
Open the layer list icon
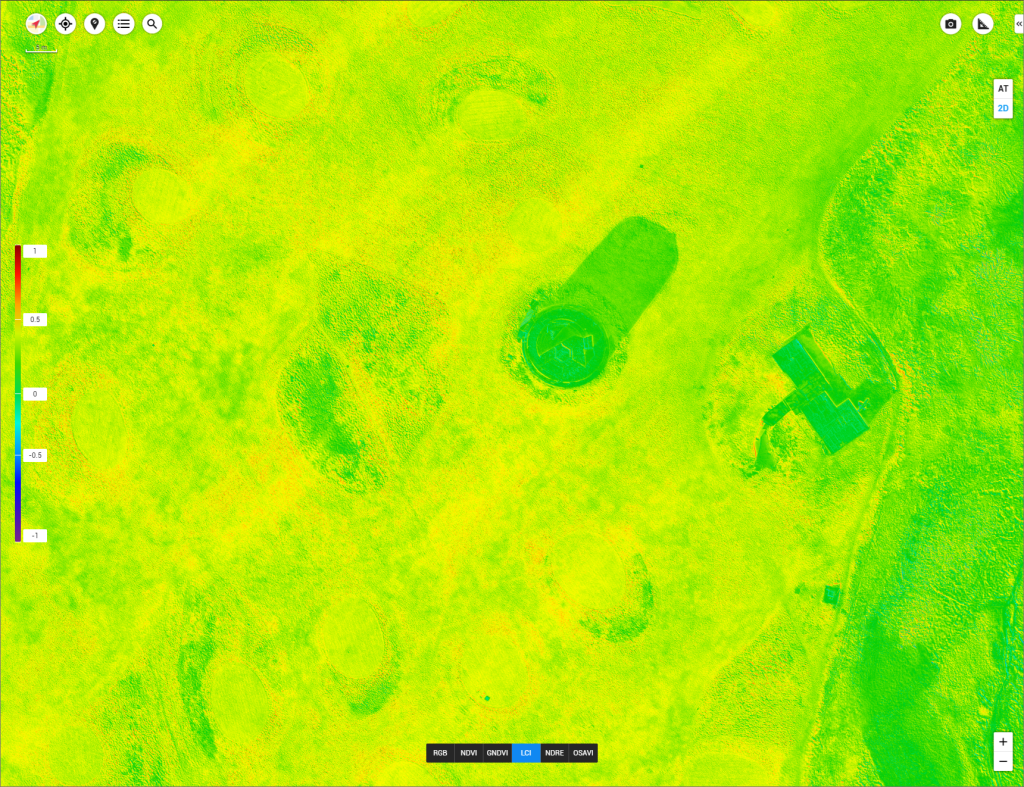pyautogui.click(x=124, y=24)
